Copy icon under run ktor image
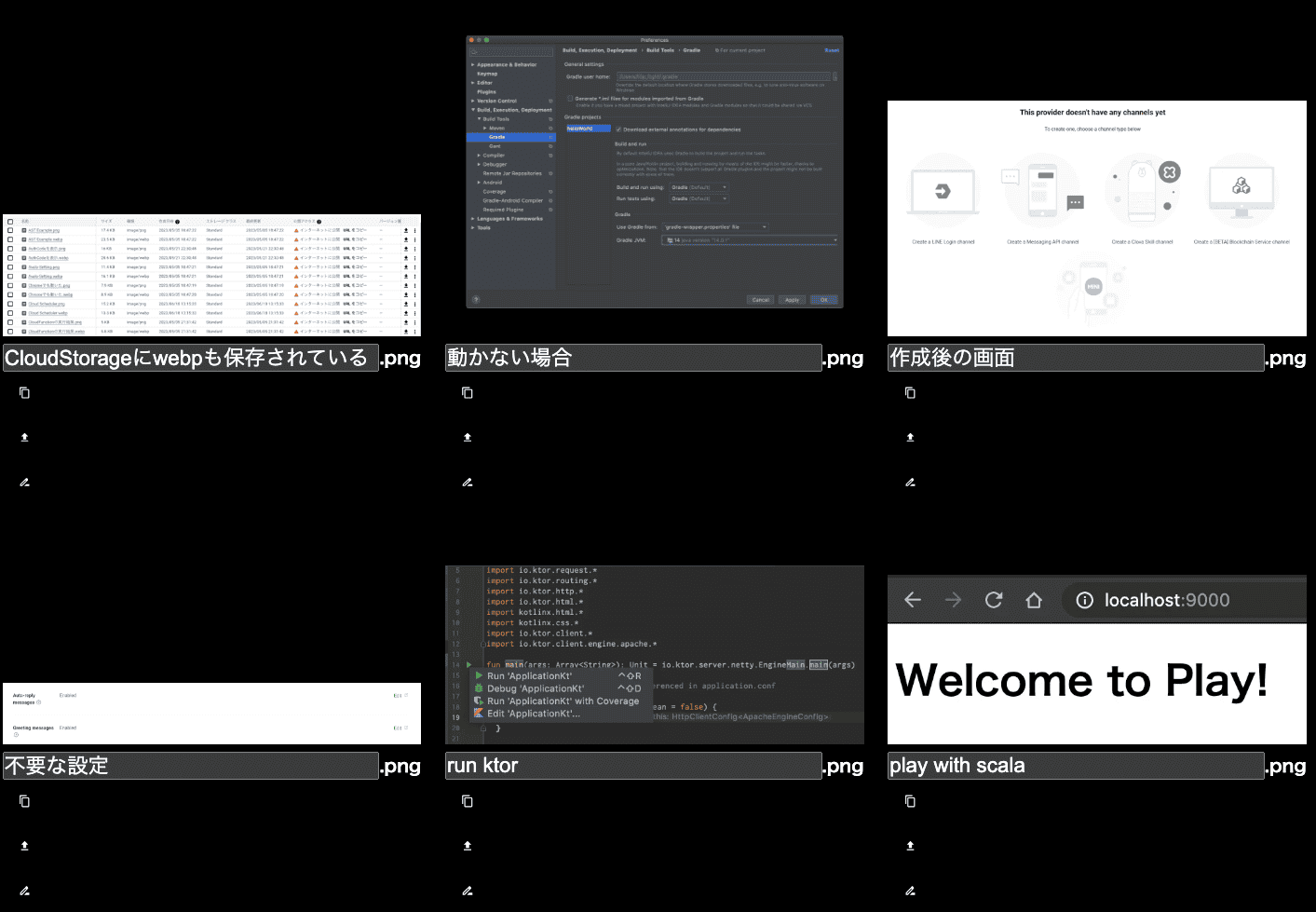Image resolution: width=1316 pixels, height=912 pixels. (x=468, y=801)
